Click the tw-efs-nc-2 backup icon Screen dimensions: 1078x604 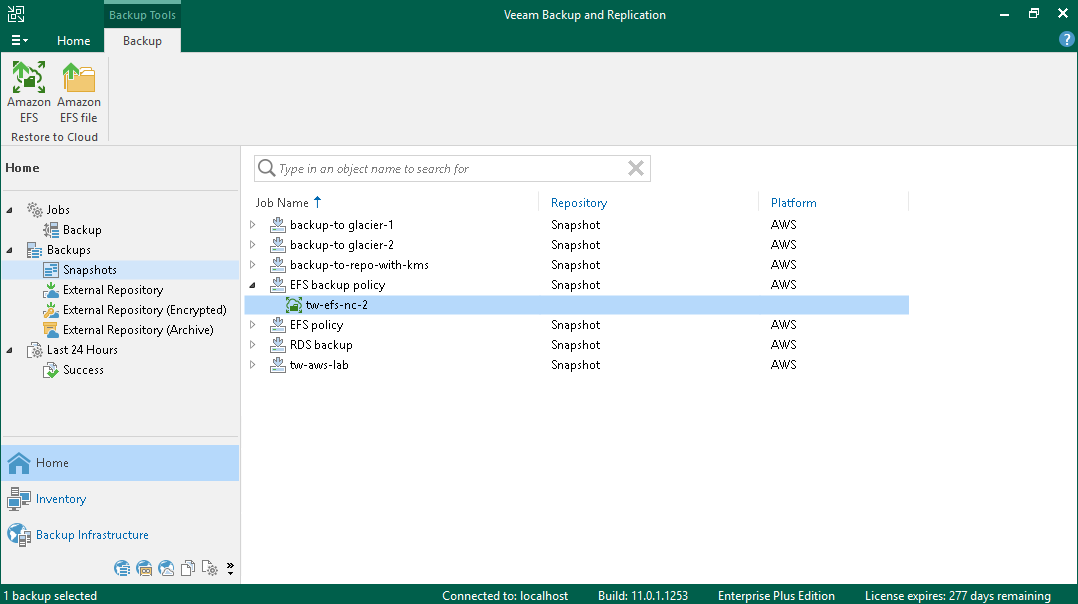point(293,305)
